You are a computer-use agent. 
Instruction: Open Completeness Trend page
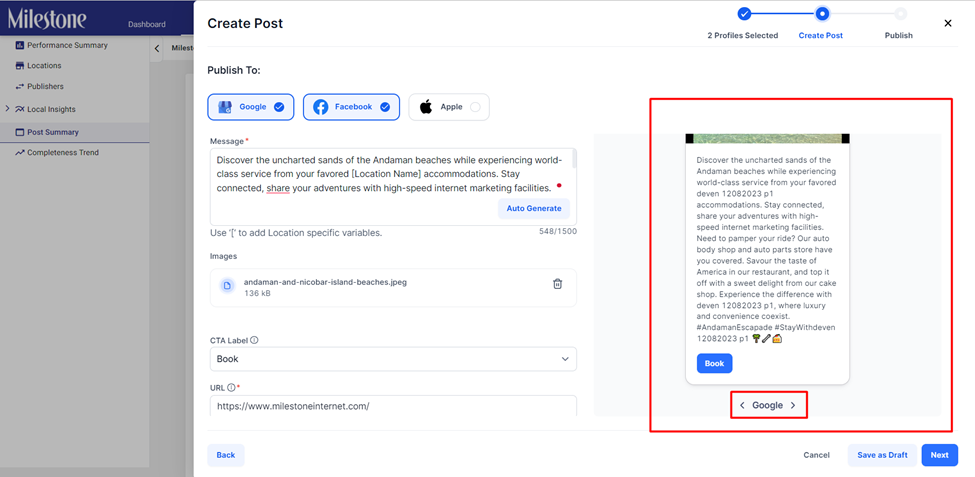point(63,152)
